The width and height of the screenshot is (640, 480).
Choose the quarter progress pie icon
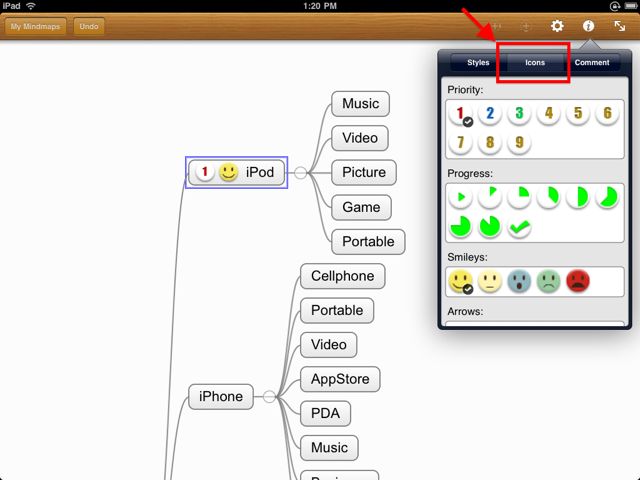pos(519,197)
